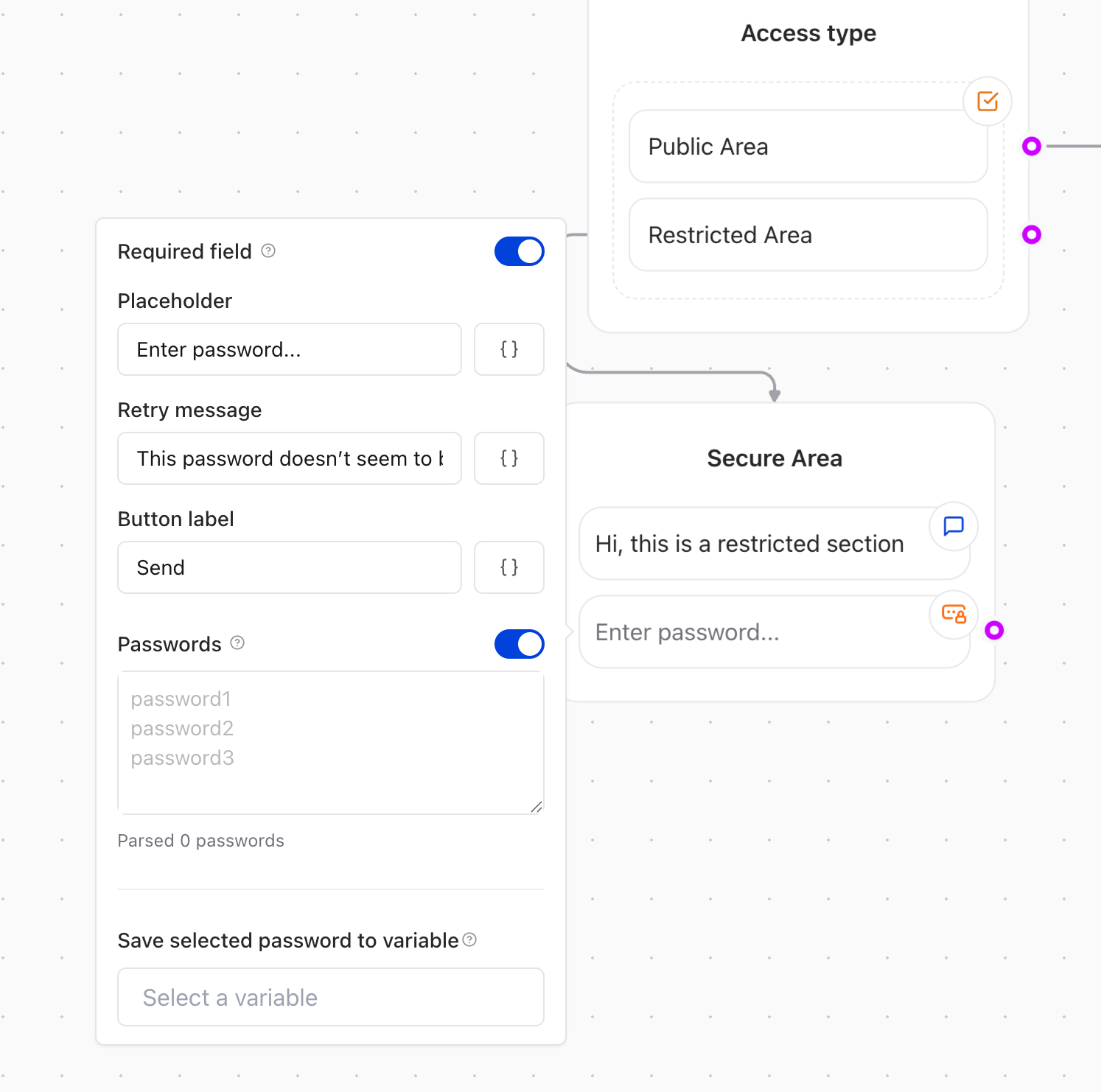The image size is (1101, 1092).
Task: Open the Save selected password help tooltip
Action: click(469, 939)
